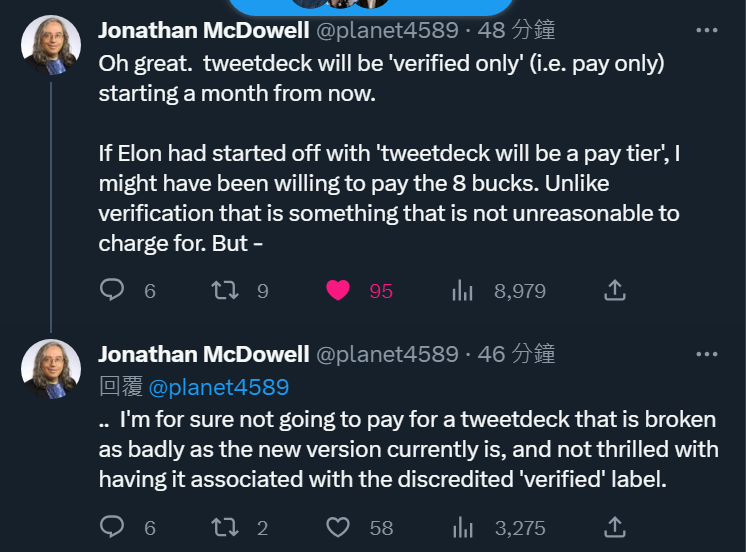Retweet the second tweet with 2 retweets

click(x=225, y=527)
